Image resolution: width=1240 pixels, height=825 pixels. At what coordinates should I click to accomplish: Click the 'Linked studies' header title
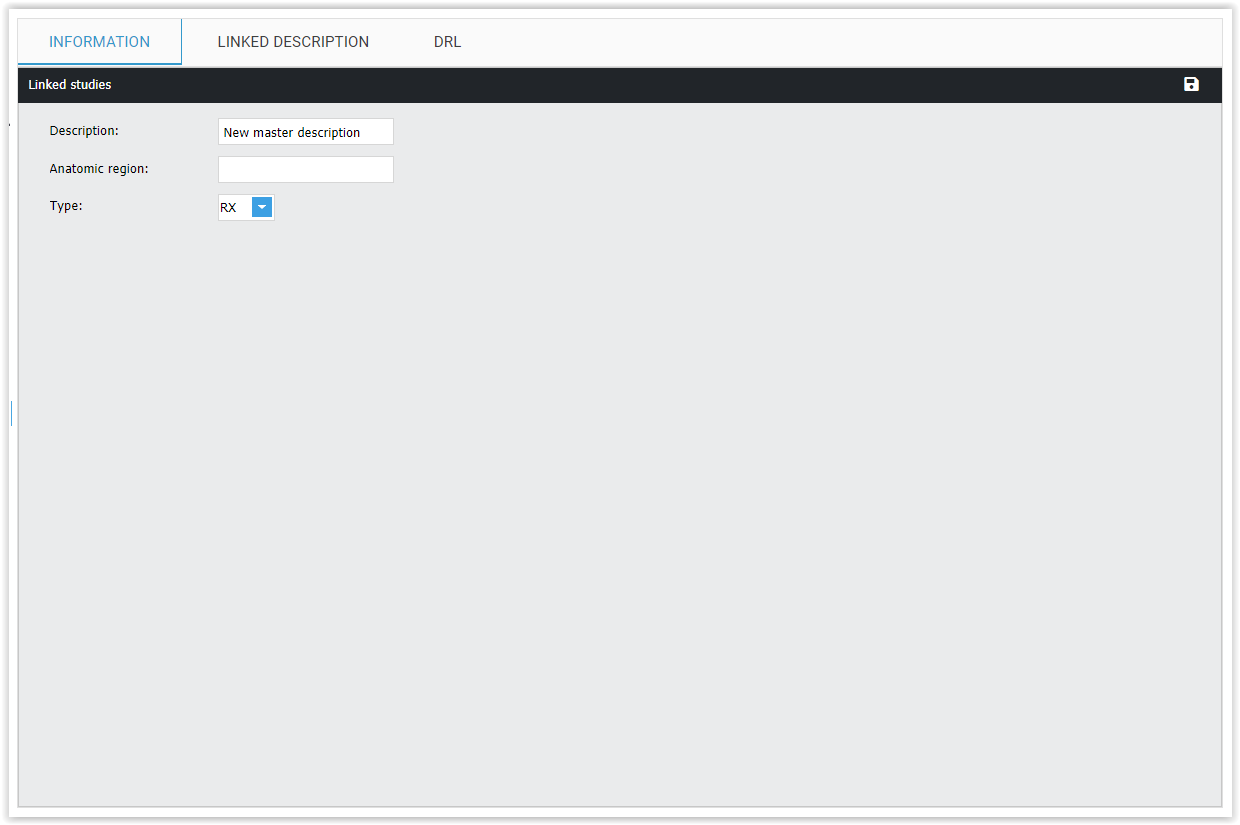70,85
